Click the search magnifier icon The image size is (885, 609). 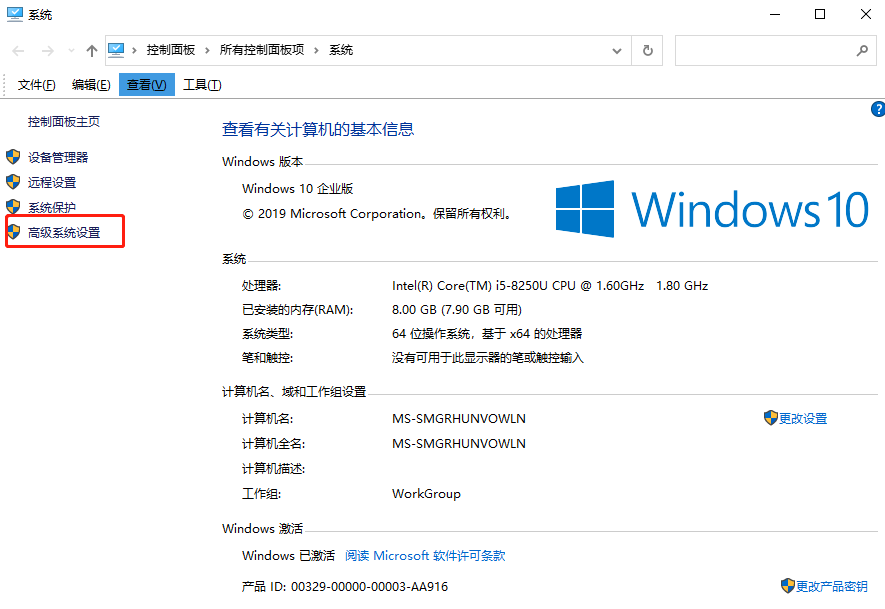[x=862, y=51]
